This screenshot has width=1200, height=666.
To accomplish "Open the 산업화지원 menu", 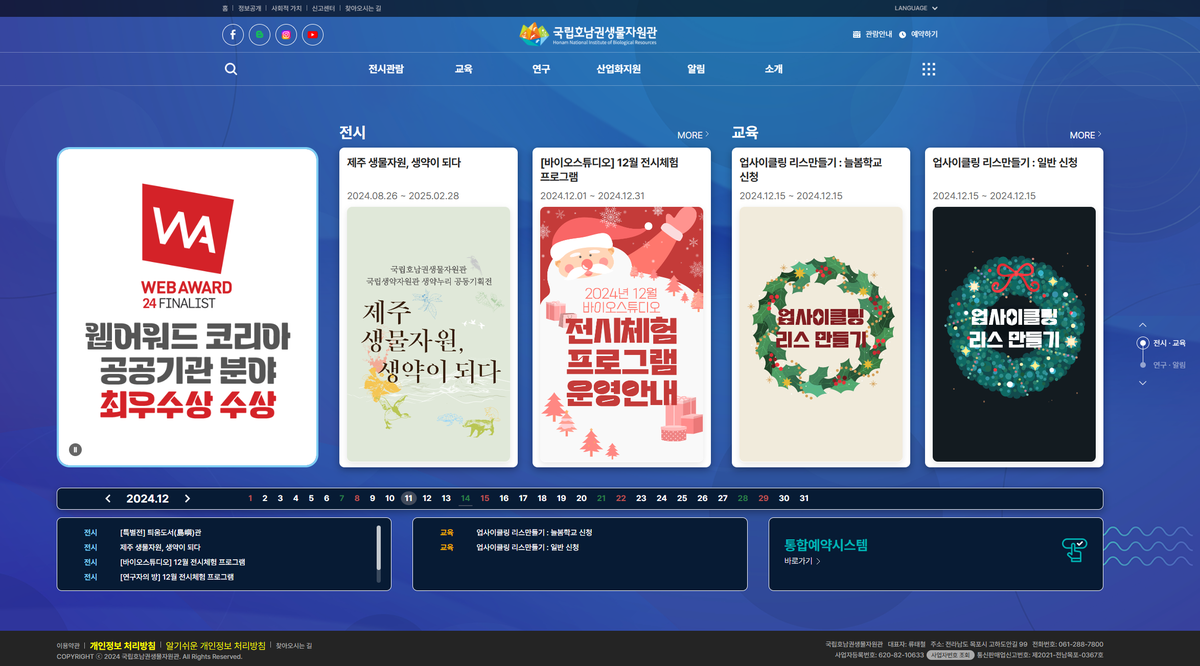I will click(x=618, y=69).
